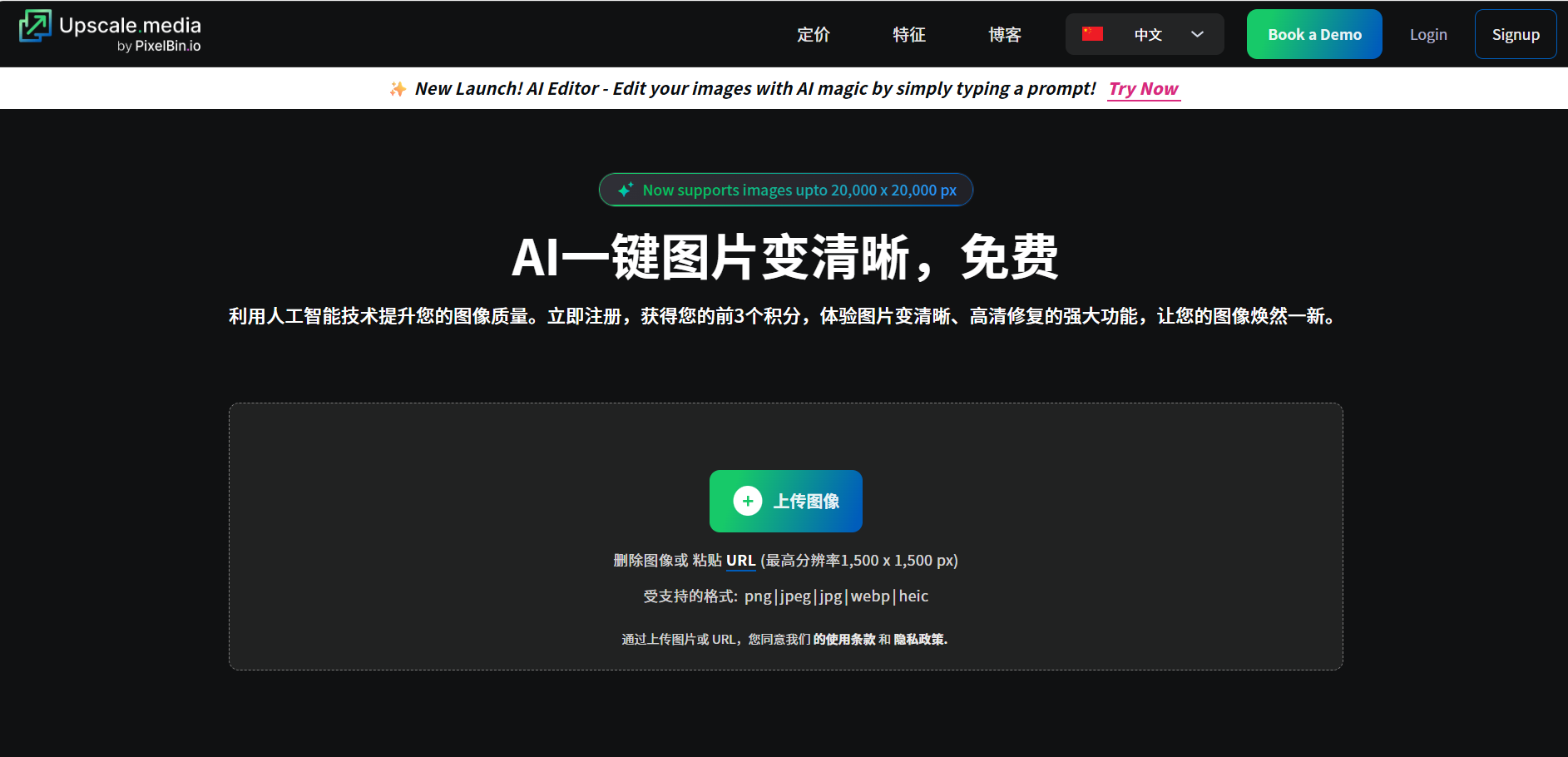Viewport: 1568px width, 757px height.
Task: Click the Upscale.media logo icon
Action: [35, 27]
